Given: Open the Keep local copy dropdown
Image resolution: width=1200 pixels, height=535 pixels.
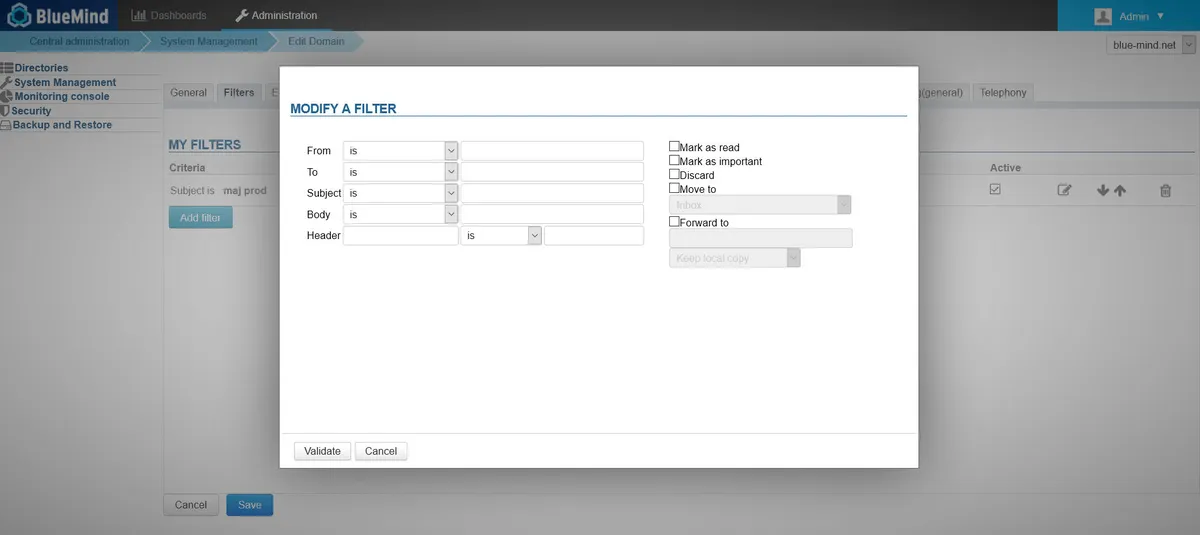Looking at the screenshot, I should coord(735,258).
